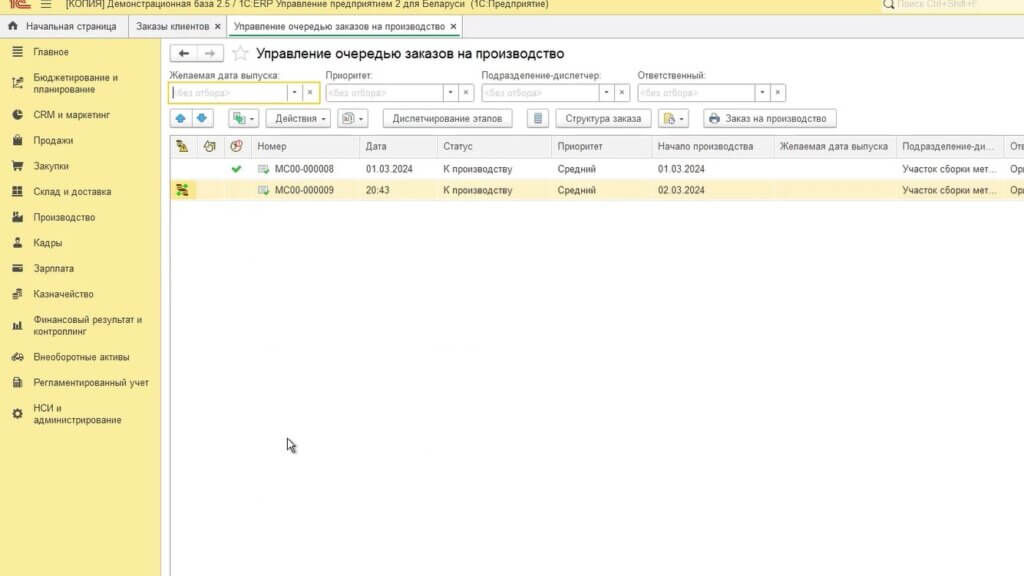Switch to the Заказы клиентов tab
Viewport: 1024px width, 576px height.
[x=173, y=26]
